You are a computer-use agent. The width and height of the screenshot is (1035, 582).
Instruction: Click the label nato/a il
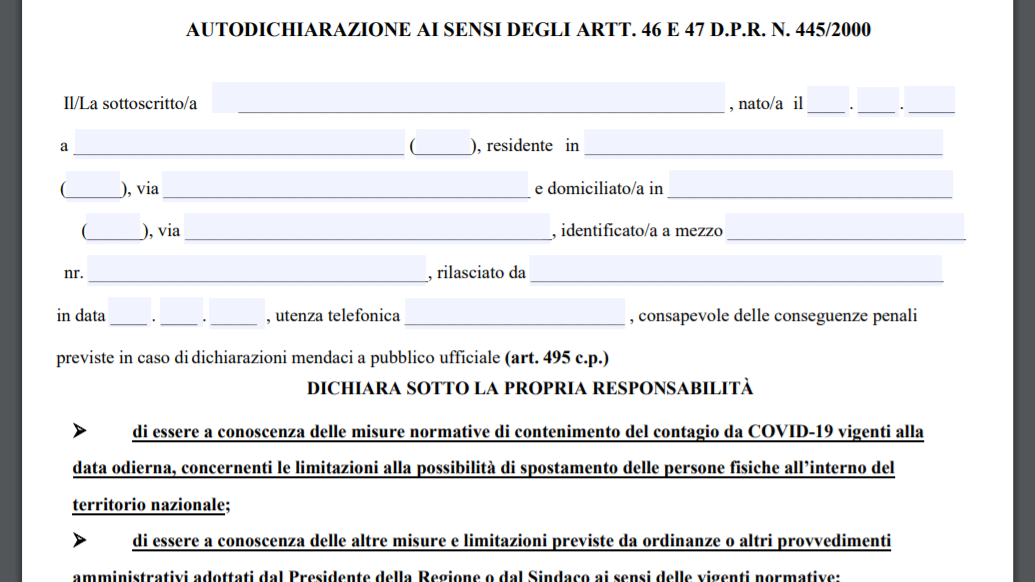point(770,104)
